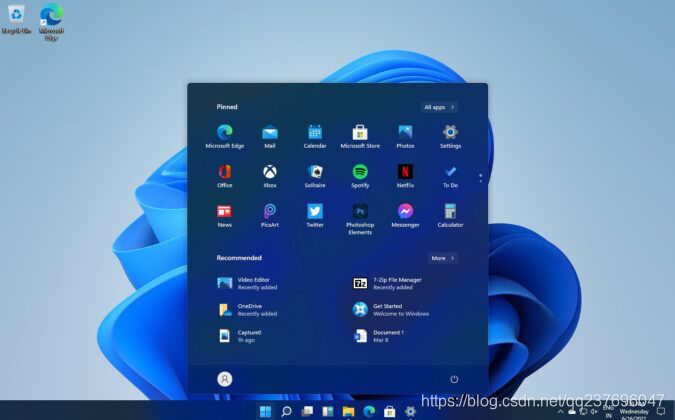Open Microsoft Store from pinned apps
The height and width of the screenshot is (420, 675).
[360, 136]
